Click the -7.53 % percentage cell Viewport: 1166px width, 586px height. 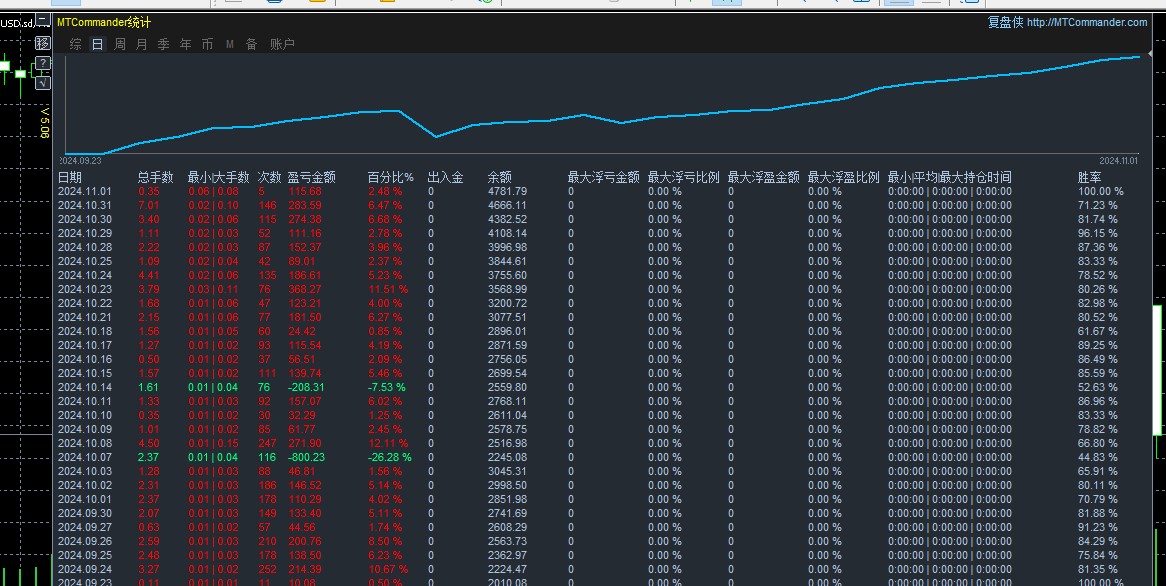pyautogui.click(x=387, y=387)
